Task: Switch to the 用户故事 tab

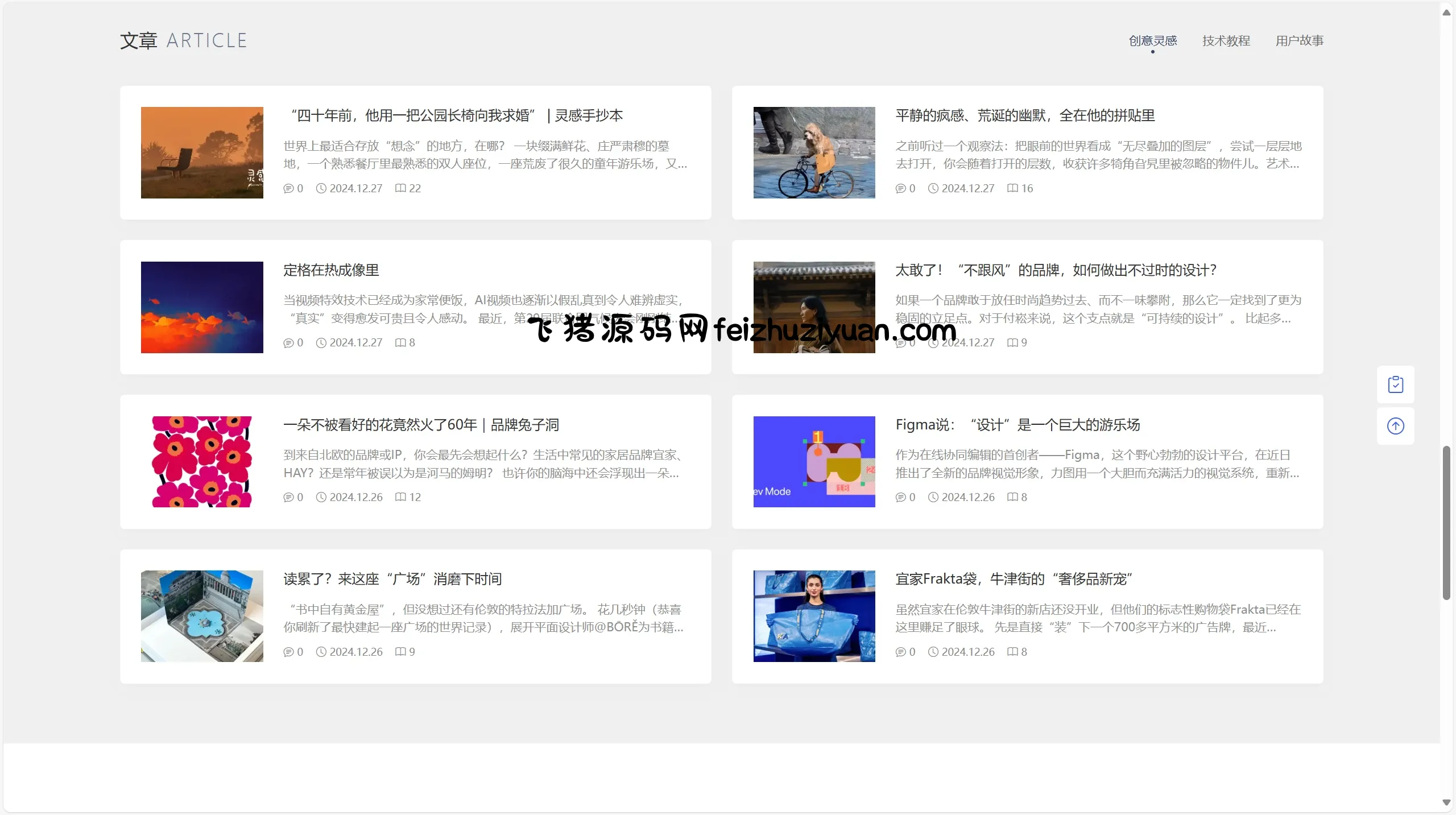Action: [x=1299, y=41]
